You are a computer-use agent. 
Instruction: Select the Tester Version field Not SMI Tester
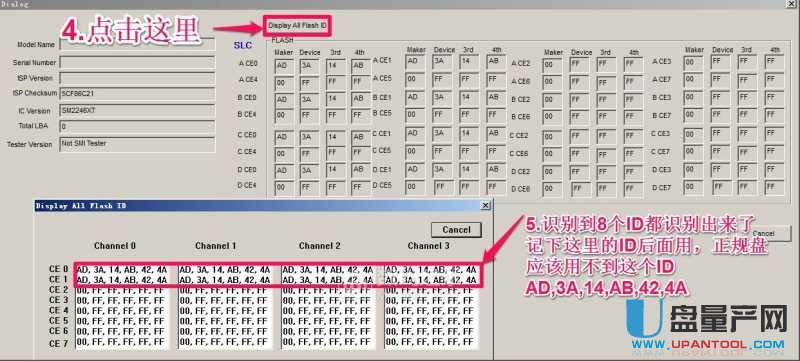click(x=137, y=144)
